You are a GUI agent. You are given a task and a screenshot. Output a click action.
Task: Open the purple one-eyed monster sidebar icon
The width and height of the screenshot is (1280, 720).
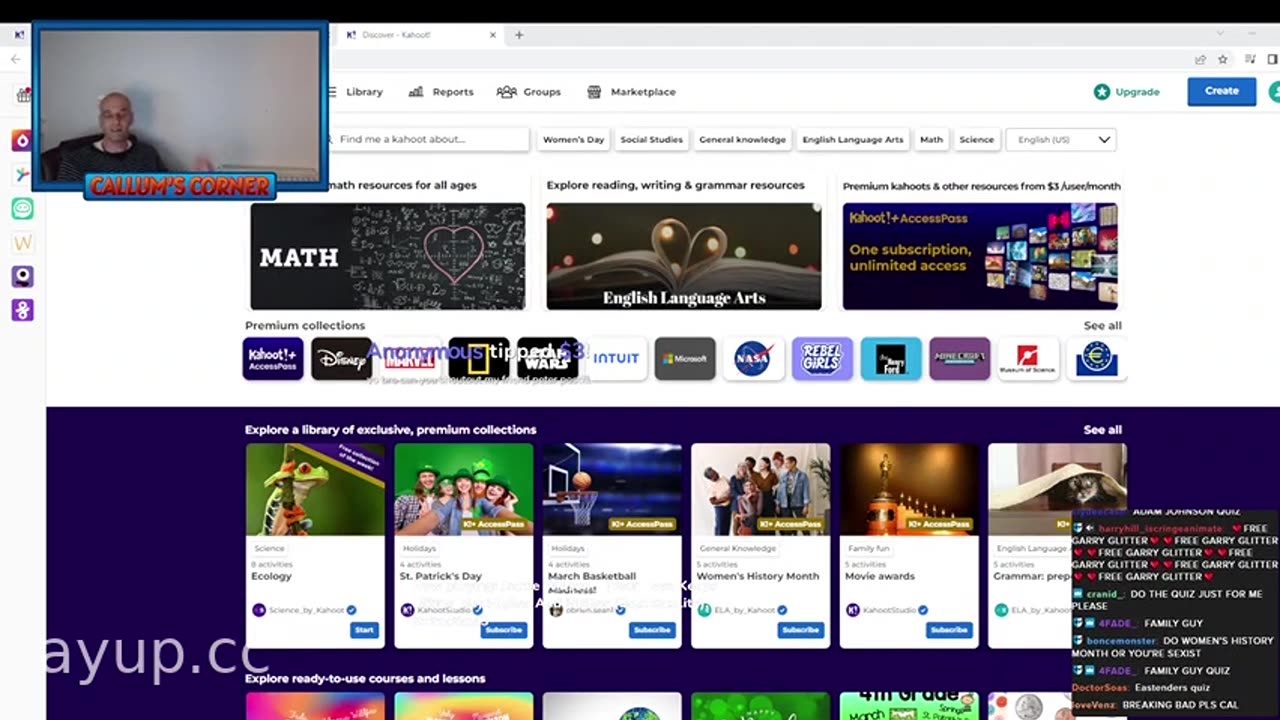(x=22, y=276)
